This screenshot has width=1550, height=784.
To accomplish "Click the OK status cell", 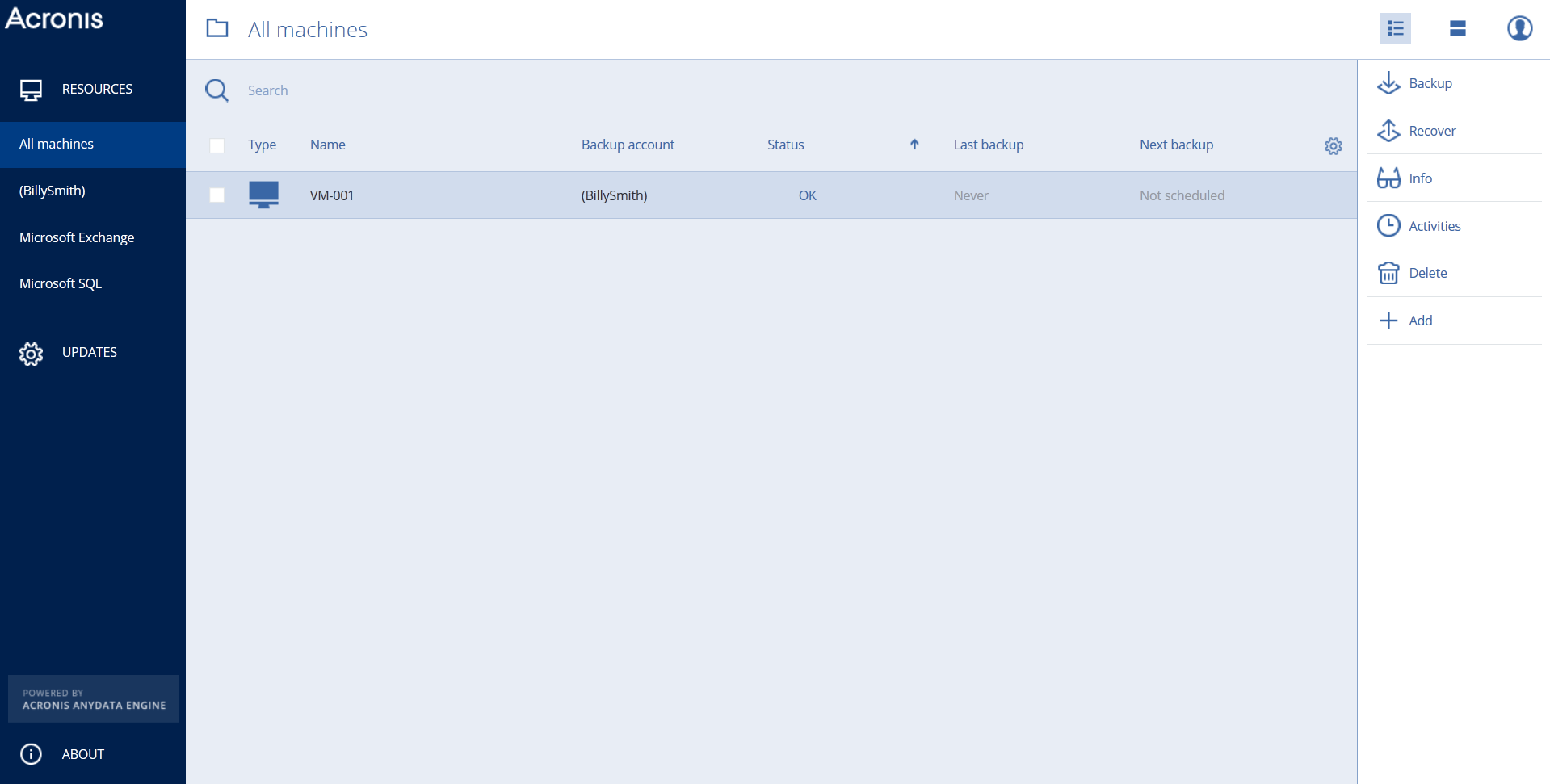I will [807, 195].
